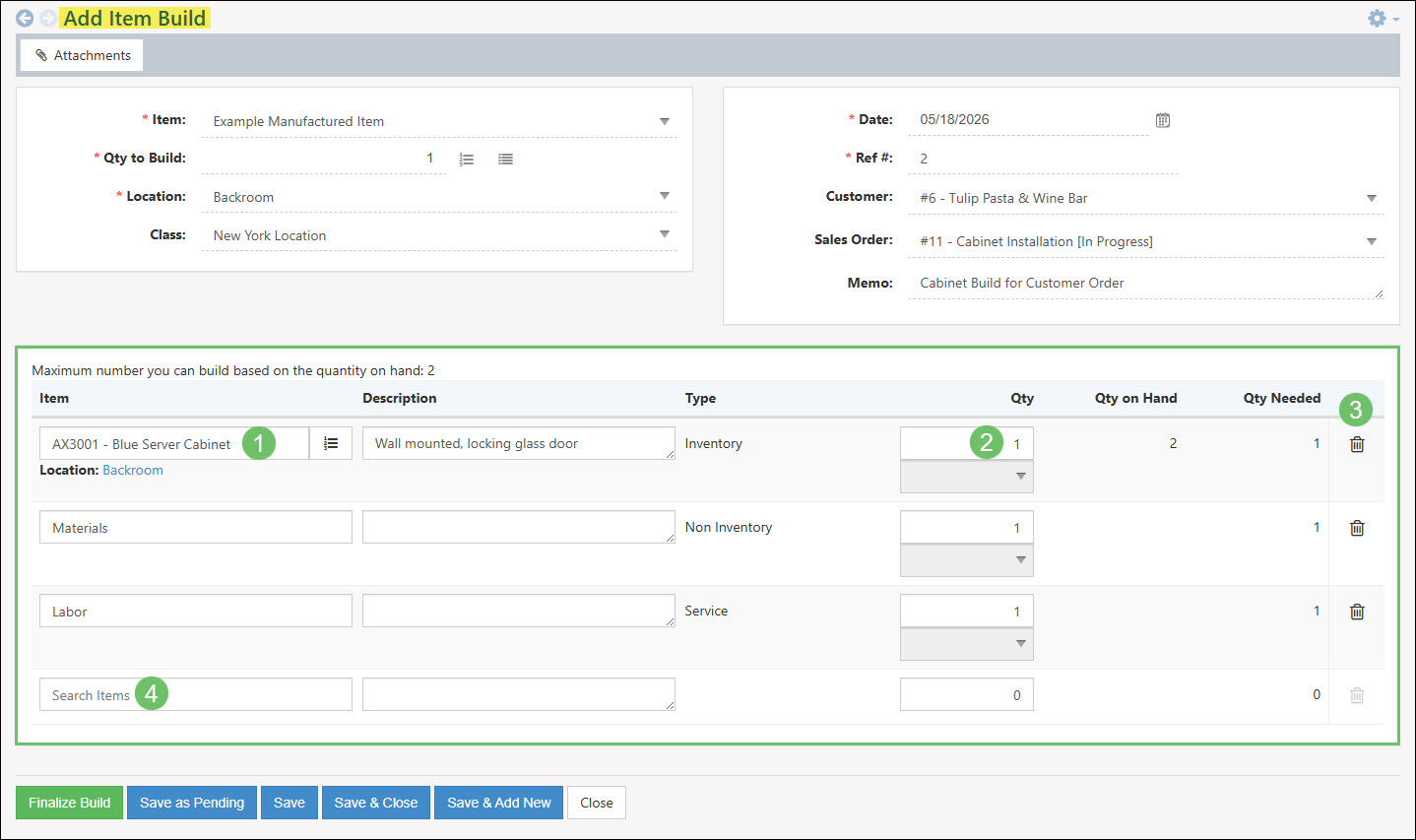Click the Search Items field
Screen dimensions: 1416x840
[x=196, y=694]
